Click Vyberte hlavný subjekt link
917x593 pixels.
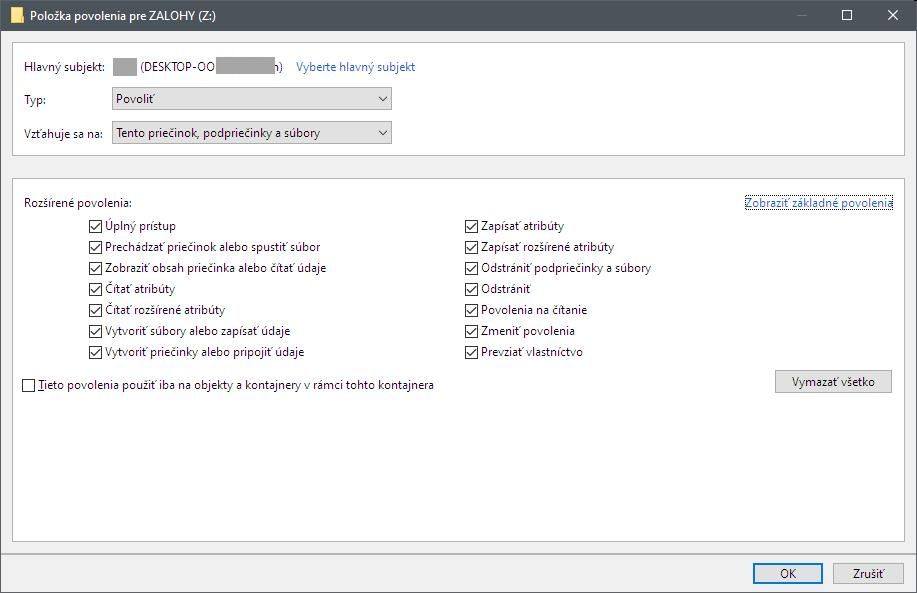coord(356,67)
